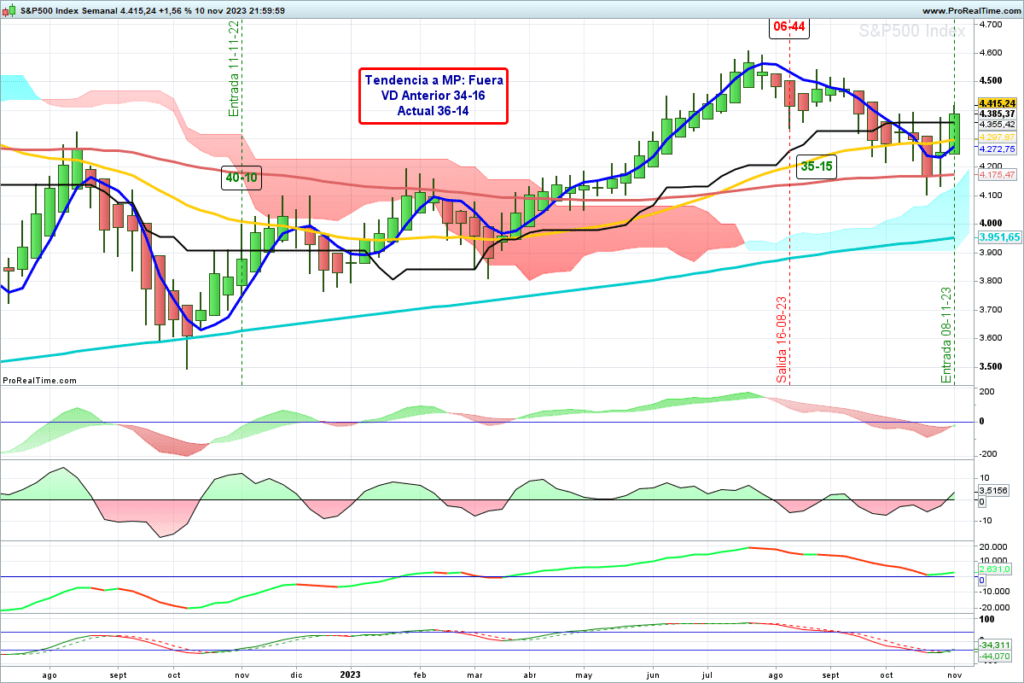Click the -200 tick on the first indicator scale
1024x683 pixels.
click(x=987, y=454)
